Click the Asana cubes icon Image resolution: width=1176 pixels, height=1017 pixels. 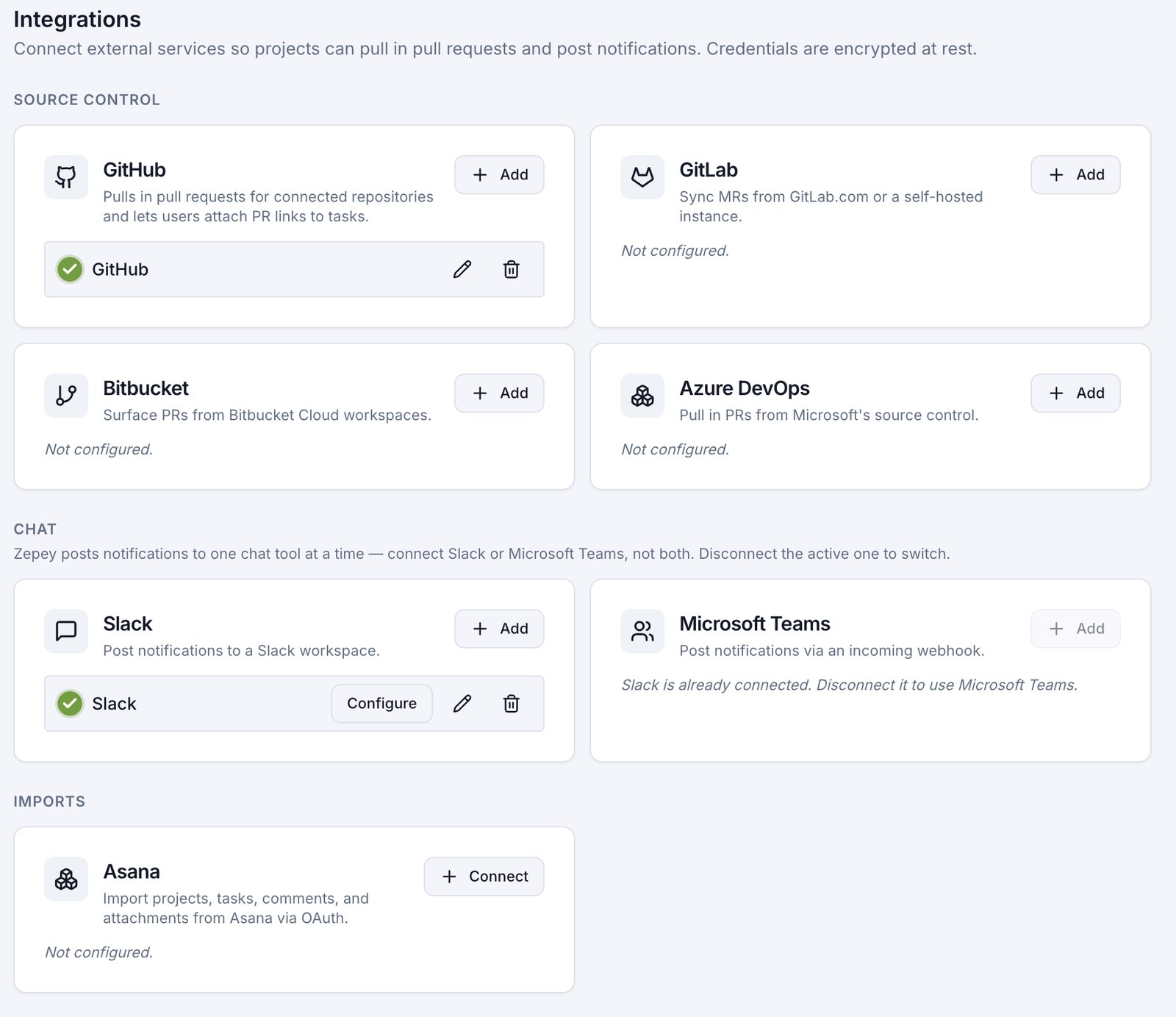66,879
